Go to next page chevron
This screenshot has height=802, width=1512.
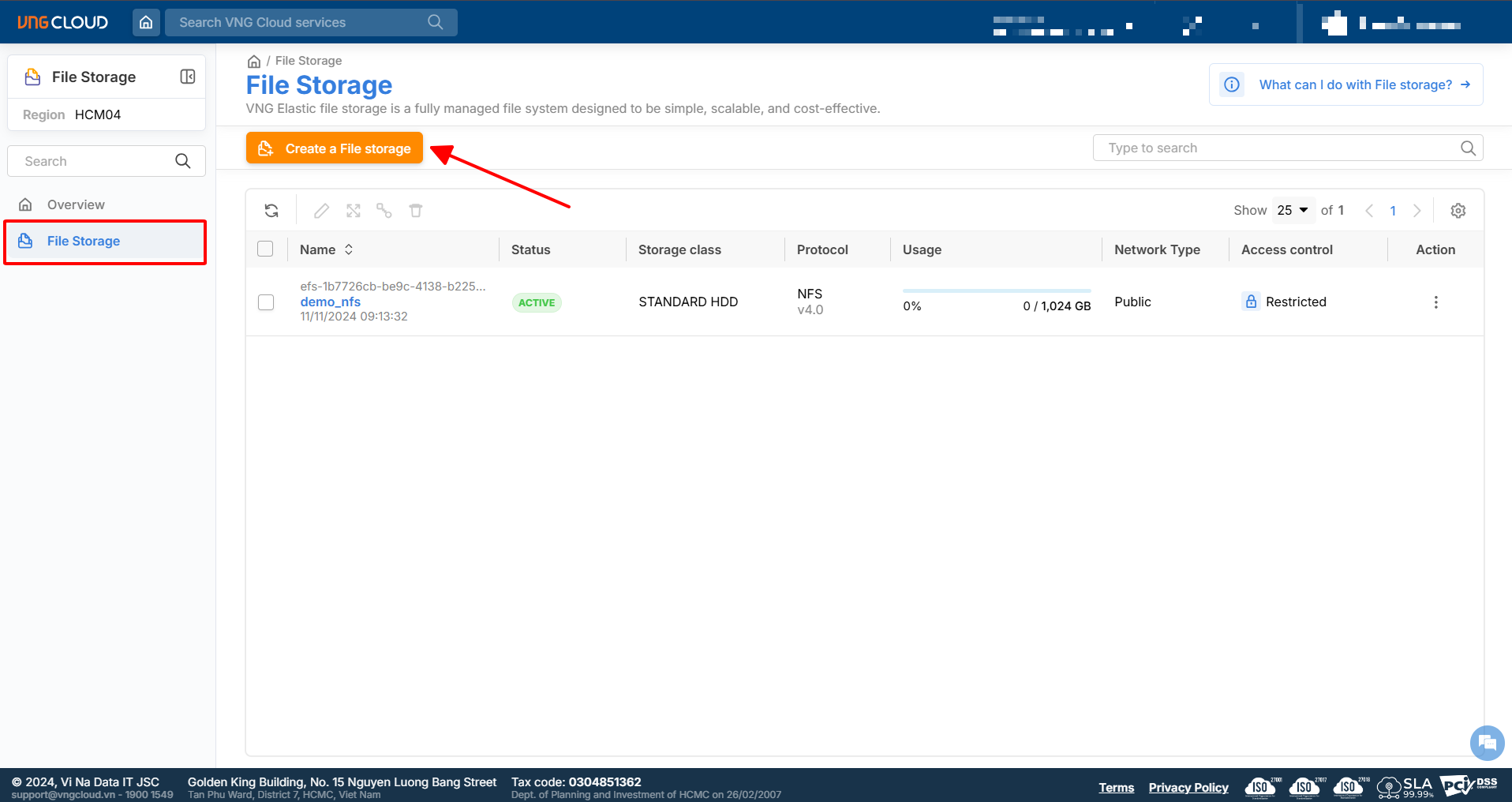(1417, 211)
